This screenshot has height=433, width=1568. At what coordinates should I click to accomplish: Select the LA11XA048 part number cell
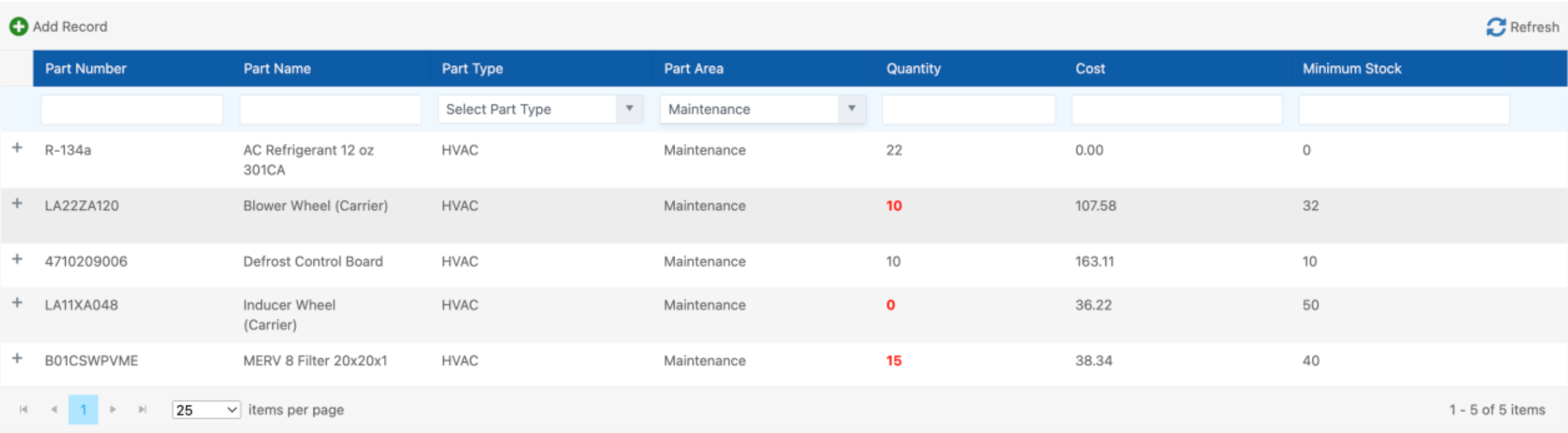tap(81, 305)
